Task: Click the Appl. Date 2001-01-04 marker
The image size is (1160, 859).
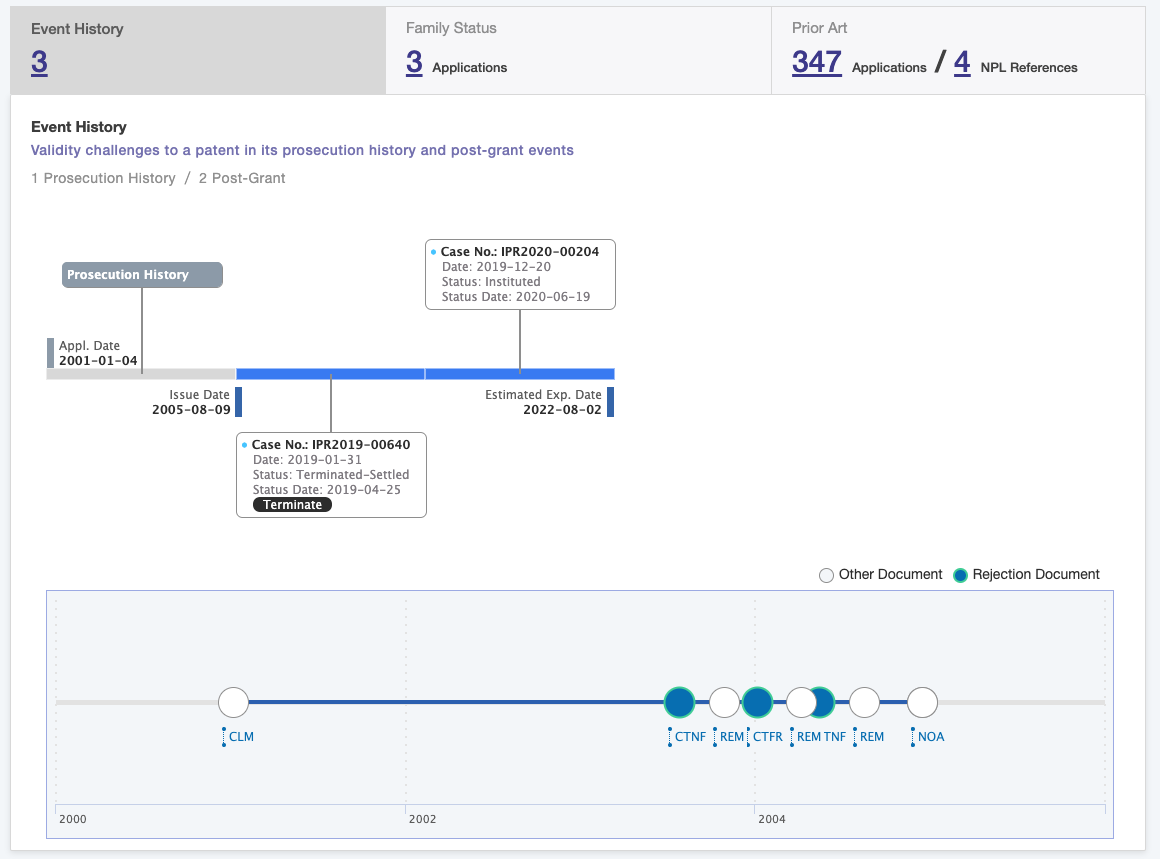Action: tap(50, 353)
